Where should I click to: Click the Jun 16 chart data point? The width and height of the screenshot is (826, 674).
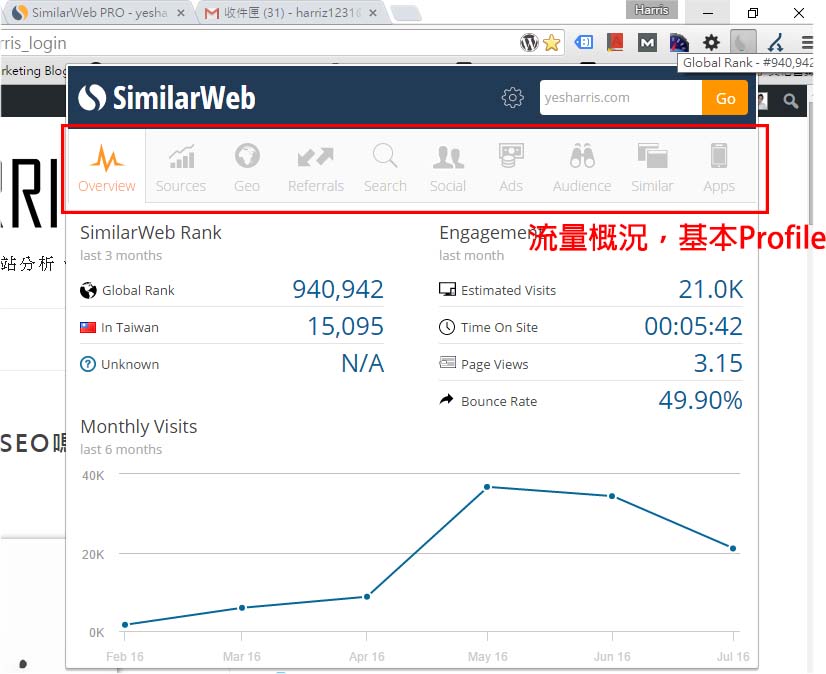pos(612,496)
